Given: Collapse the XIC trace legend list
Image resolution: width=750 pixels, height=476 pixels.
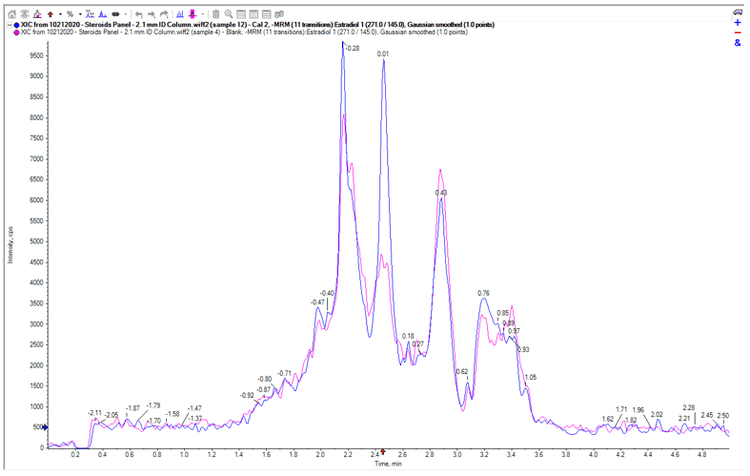Looking at the screenshot, I should [8, 24].
